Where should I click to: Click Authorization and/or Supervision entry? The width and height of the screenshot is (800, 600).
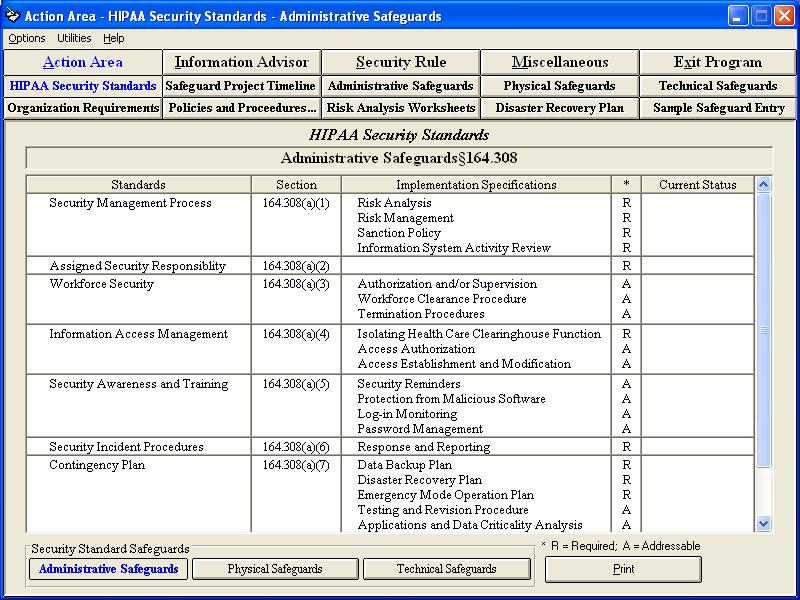(447, 284)
